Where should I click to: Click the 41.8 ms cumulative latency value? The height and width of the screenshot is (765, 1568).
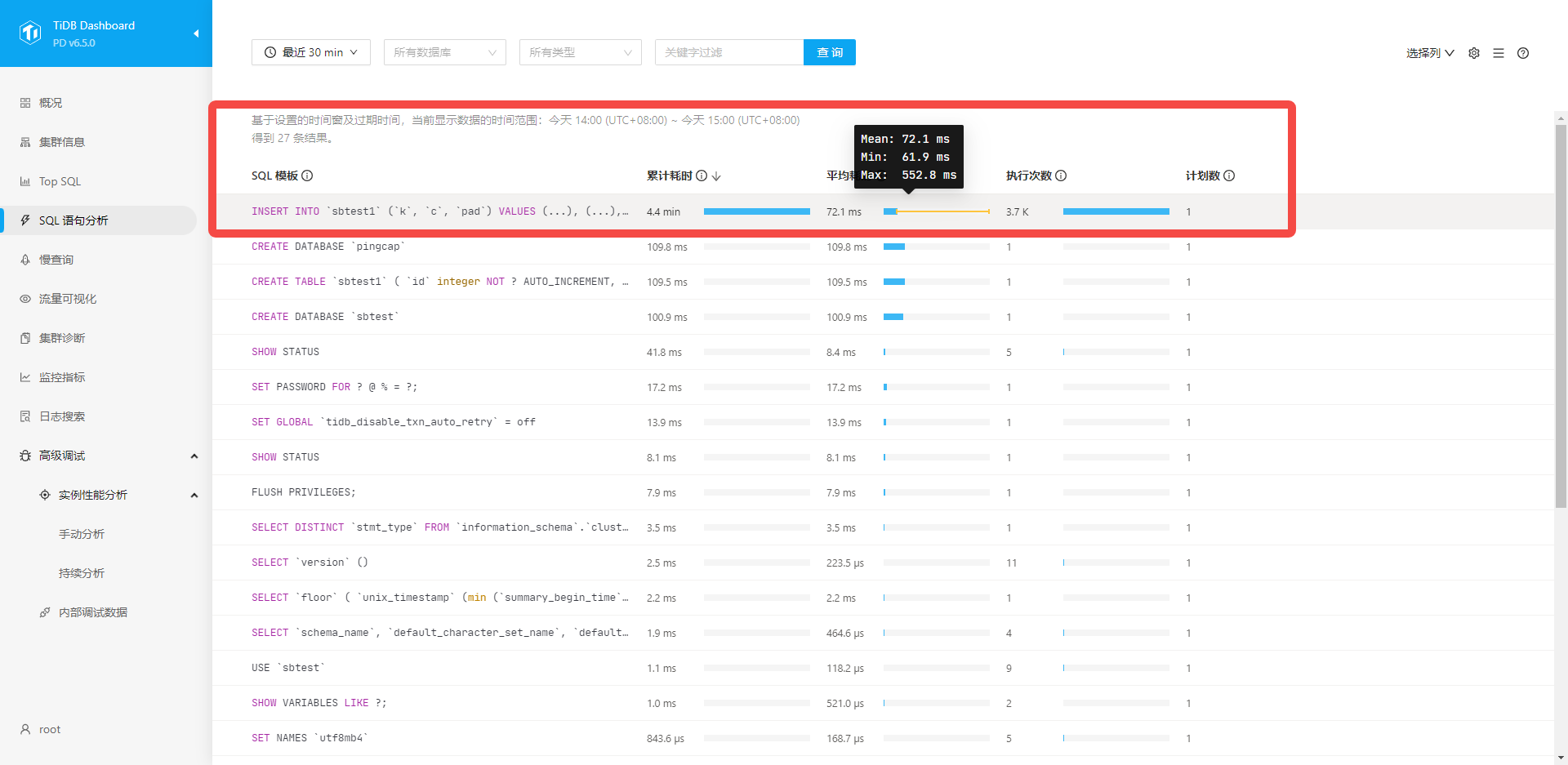click(x=664, y=352)
